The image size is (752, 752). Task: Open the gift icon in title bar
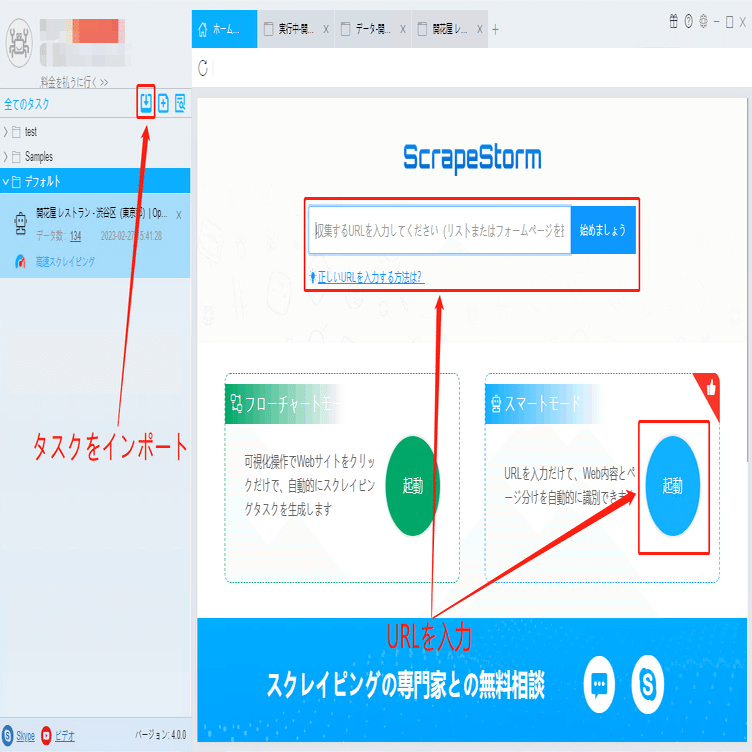673,21
